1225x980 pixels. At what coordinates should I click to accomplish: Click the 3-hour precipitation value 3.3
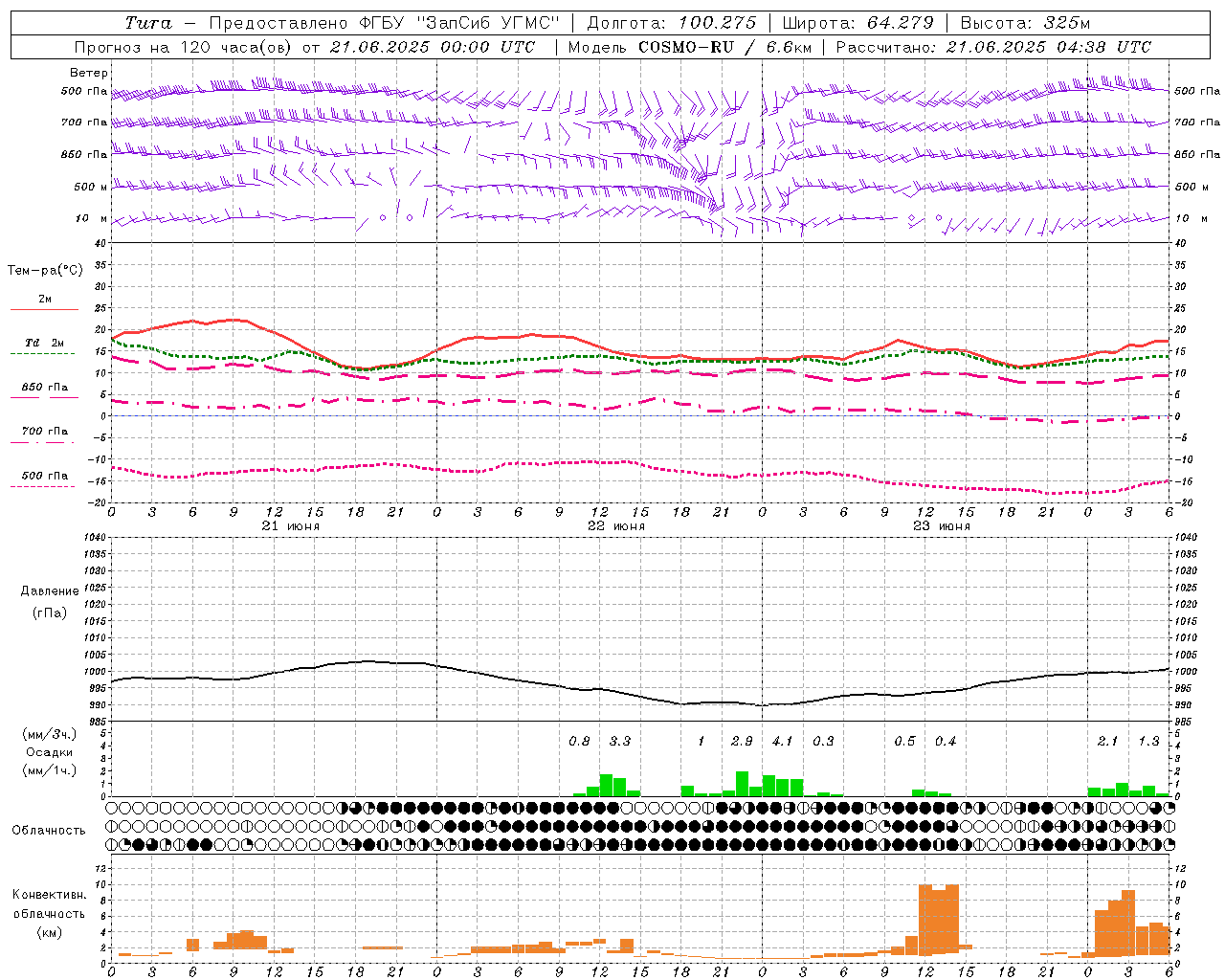pos(620,741)
